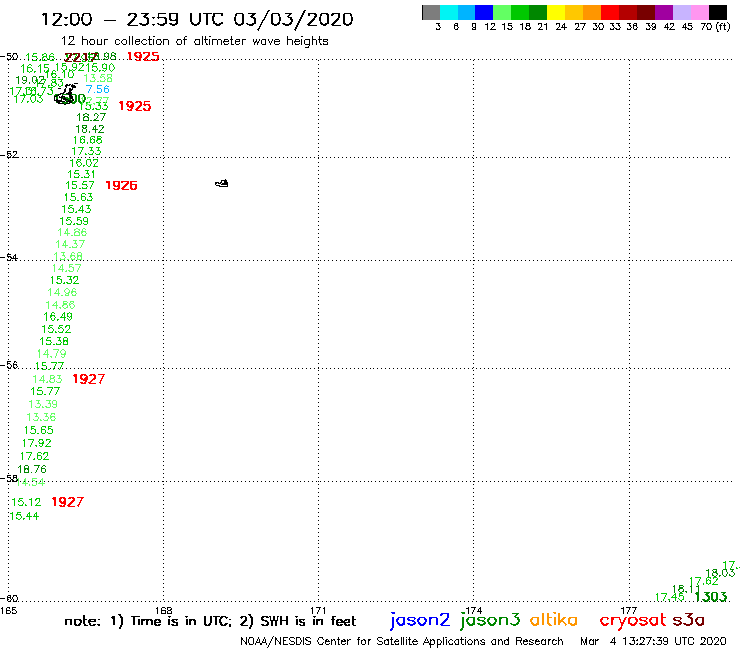The image size is (740, 650).
Task: Select the red cryosat label
Action: tap(633, 620)
